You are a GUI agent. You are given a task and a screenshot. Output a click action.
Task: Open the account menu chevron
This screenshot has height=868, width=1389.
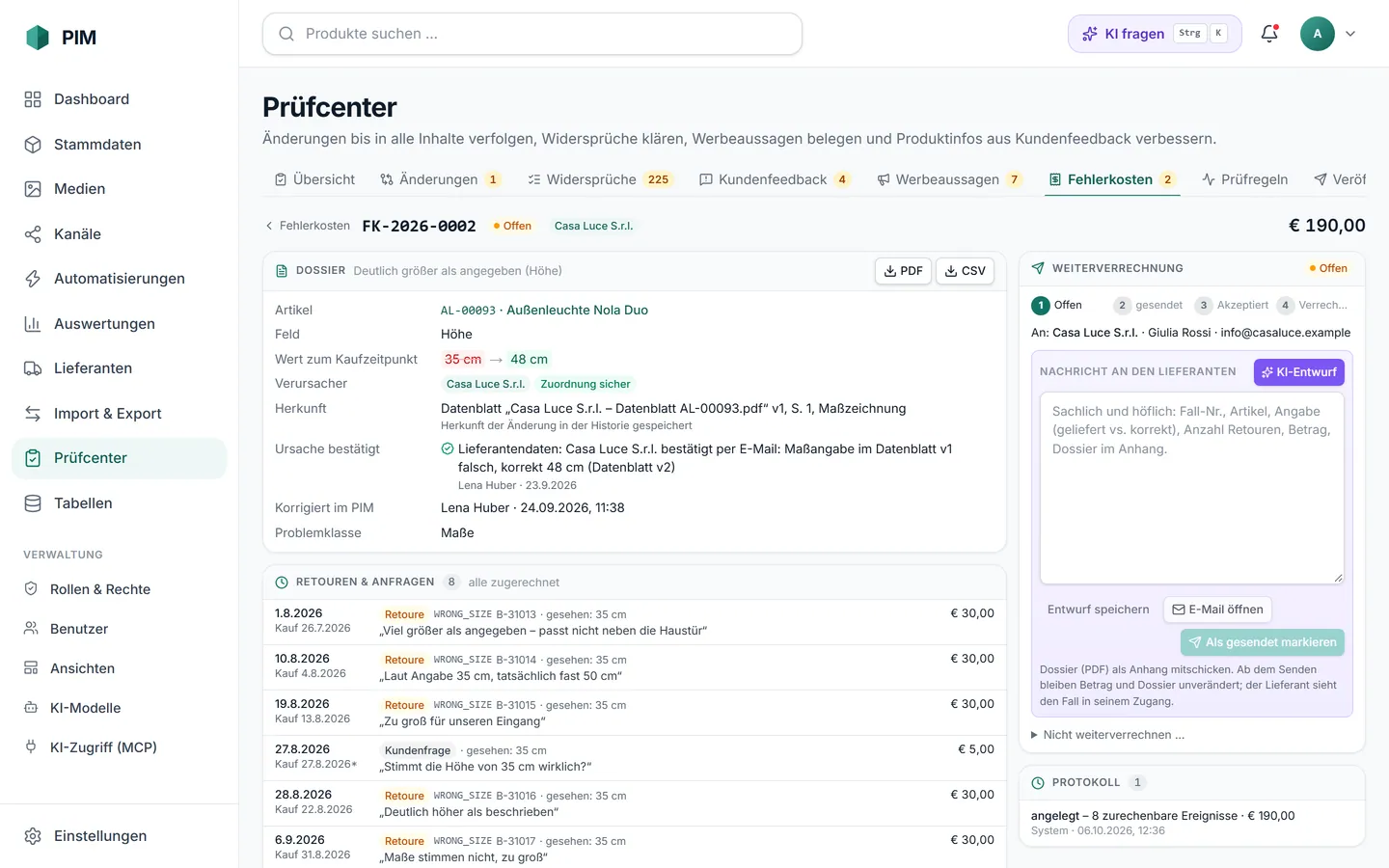(1350, 34)
